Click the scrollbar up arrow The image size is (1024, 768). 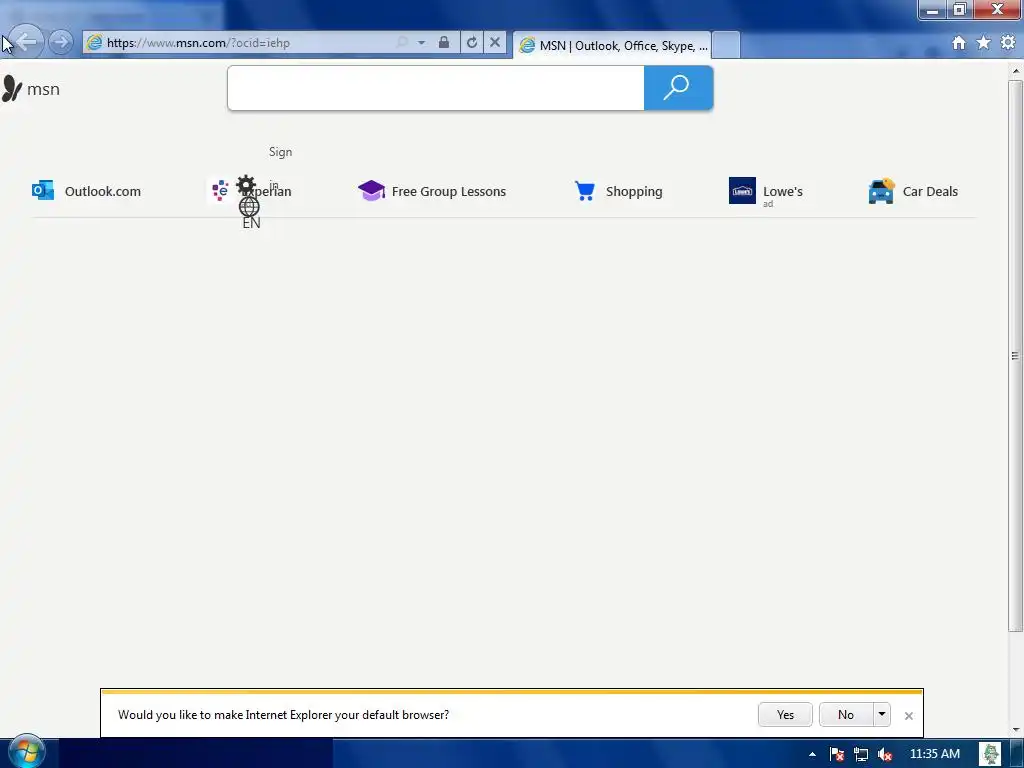tap(1015, 70)
